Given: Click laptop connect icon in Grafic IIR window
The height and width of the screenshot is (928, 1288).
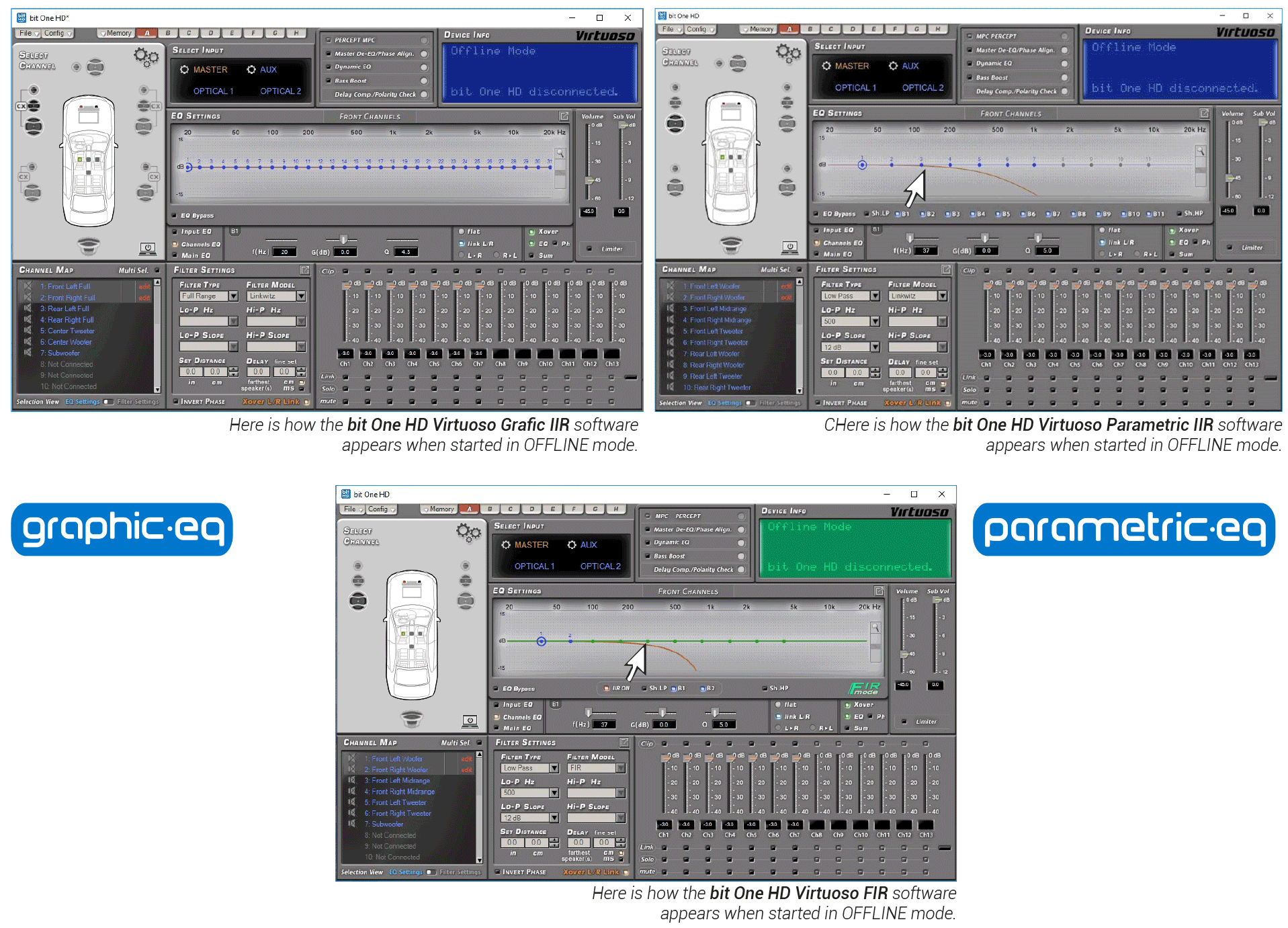Looking at the screenshot, I should pos(147,249).
